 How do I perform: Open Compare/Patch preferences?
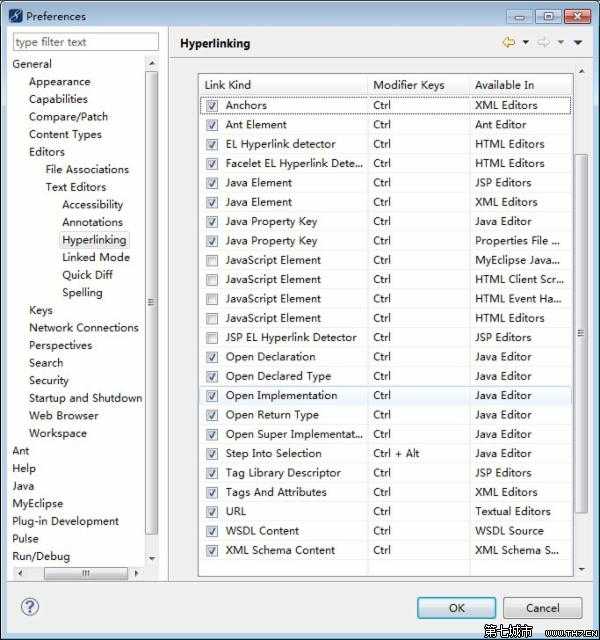[x=68, y=117]
